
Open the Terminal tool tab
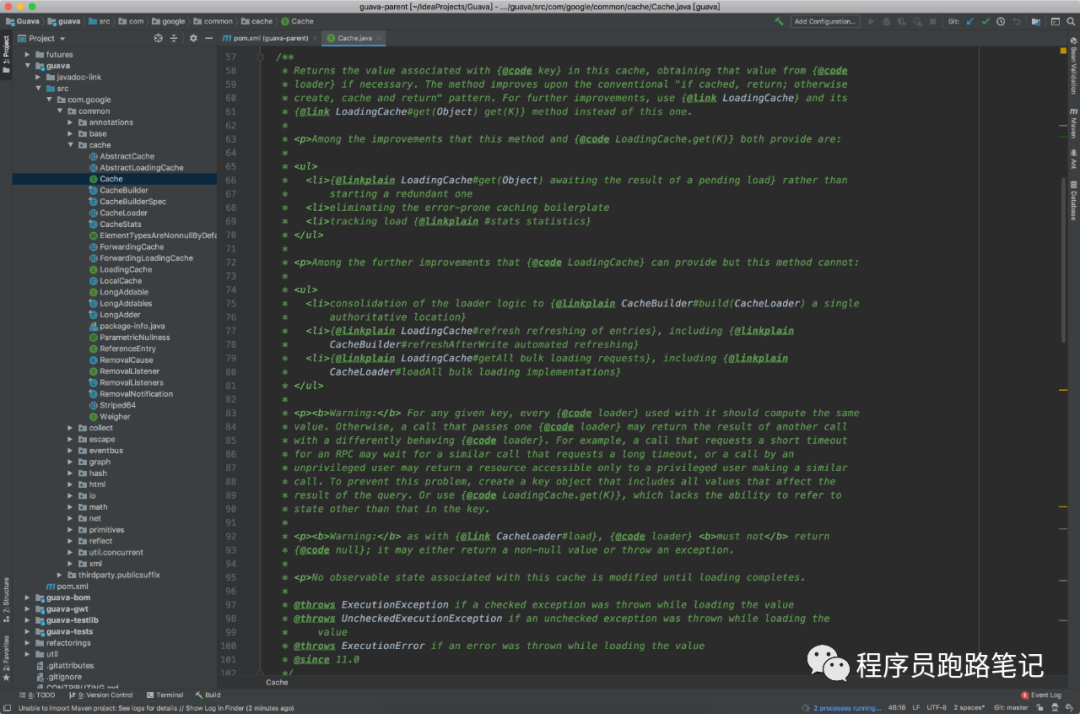165,695
